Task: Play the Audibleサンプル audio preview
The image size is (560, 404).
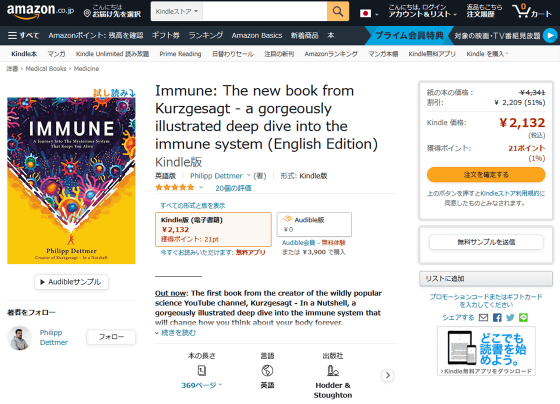Action: (71, 282)
